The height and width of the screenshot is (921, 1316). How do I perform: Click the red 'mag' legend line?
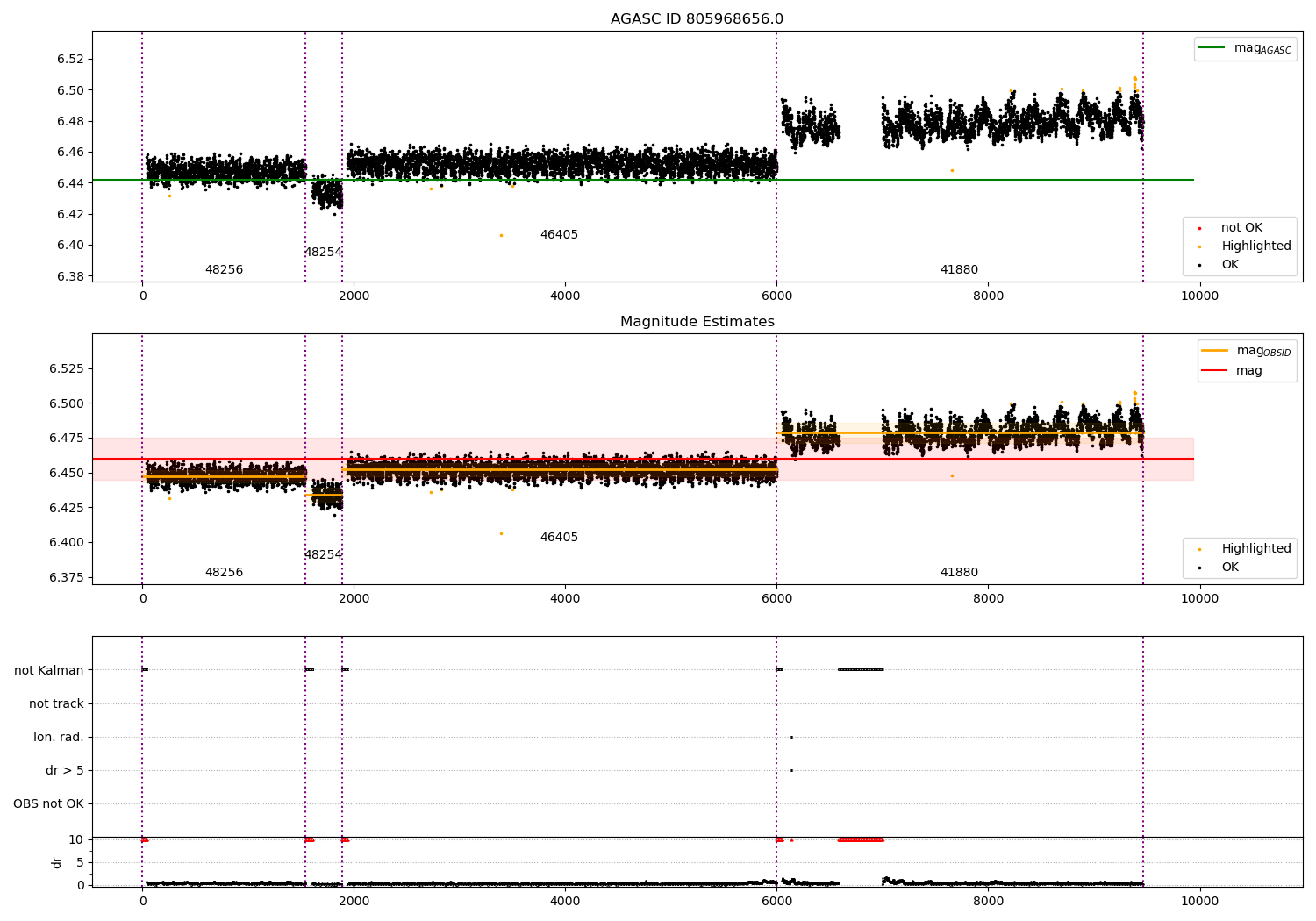[1216, 370]
